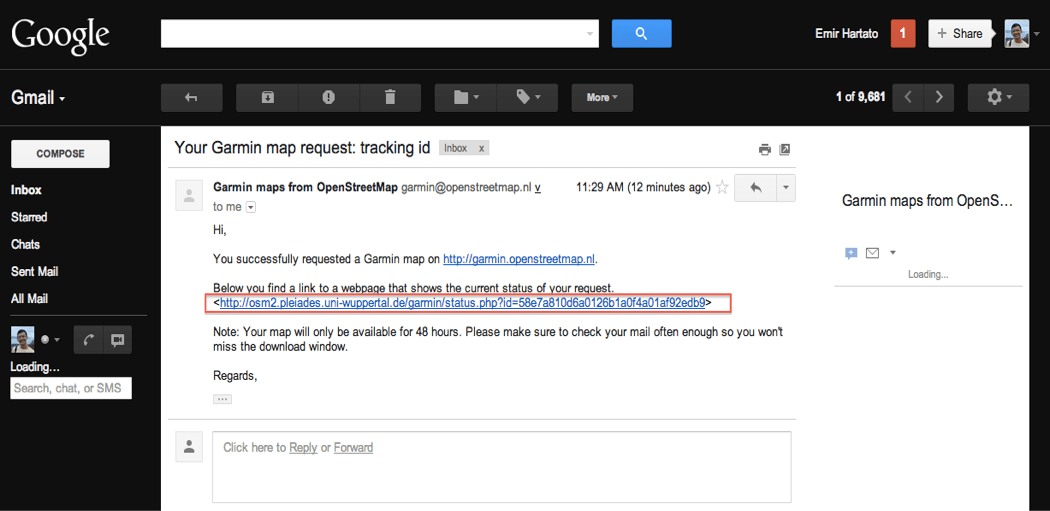Click the avatar beside reply box
The width and height of the screenshot is (1050, 511).
coord(189,447)
